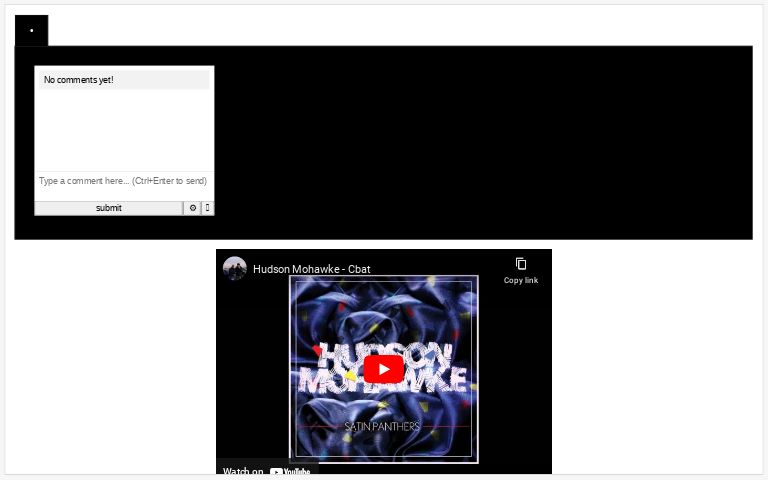
Task: Click the 'Copy link' text label
Action: coord(521,281)
